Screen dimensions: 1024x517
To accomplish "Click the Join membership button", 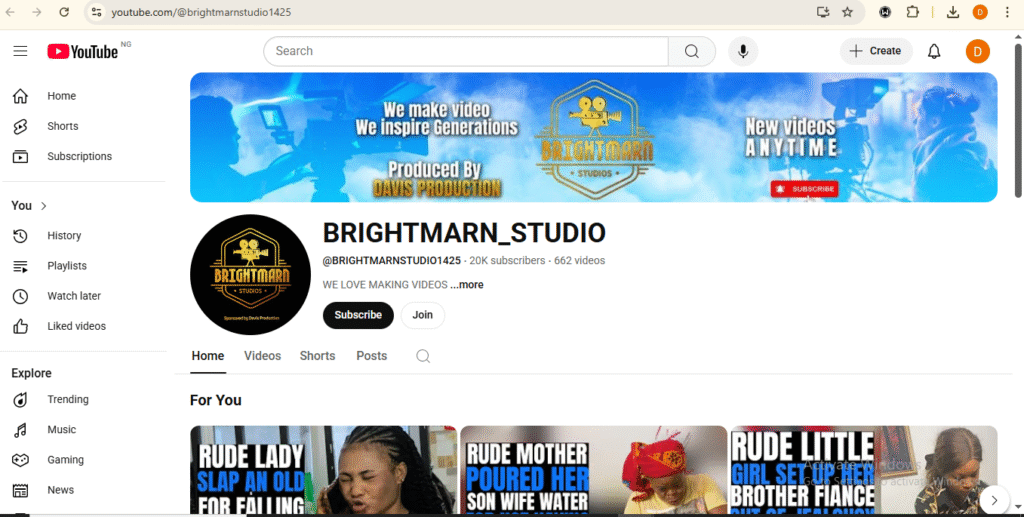I will 423,315.
